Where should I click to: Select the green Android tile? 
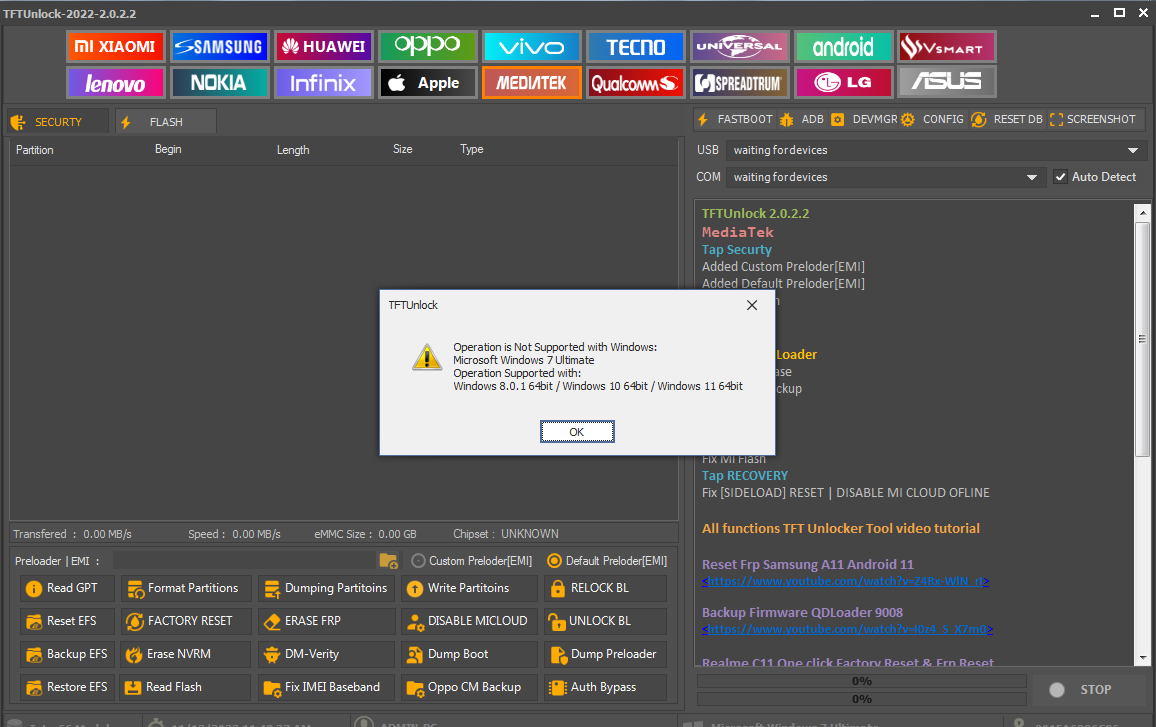[x=844, y=46]
